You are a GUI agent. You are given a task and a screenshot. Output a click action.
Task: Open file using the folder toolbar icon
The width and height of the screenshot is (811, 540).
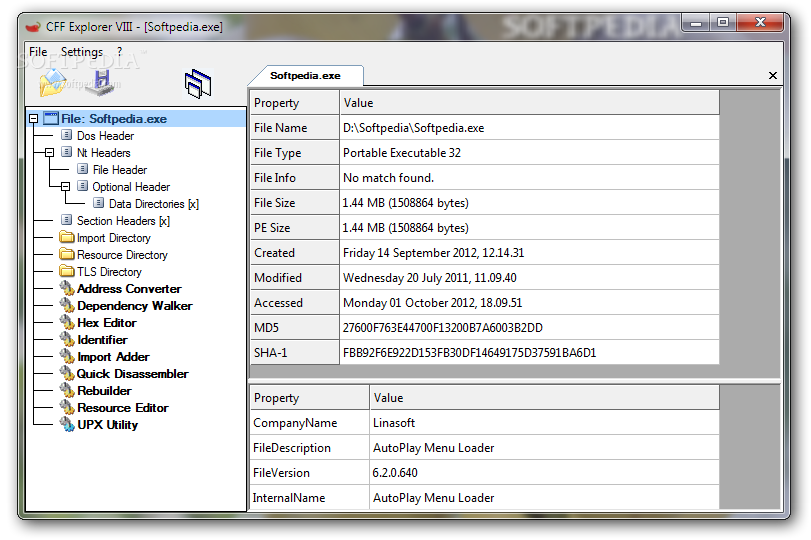[53, 83]
